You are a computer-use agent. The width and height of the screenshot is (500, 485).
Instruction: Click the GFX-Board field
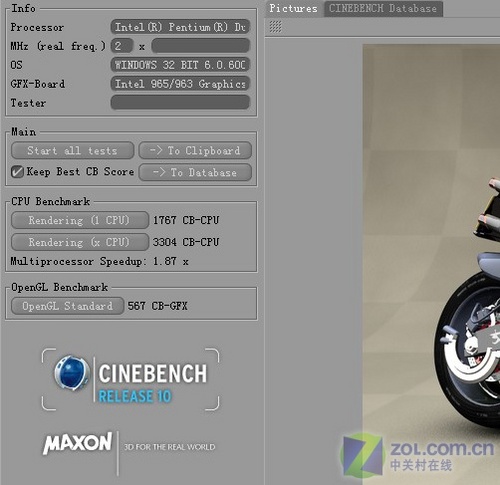(x=180, y=84)
